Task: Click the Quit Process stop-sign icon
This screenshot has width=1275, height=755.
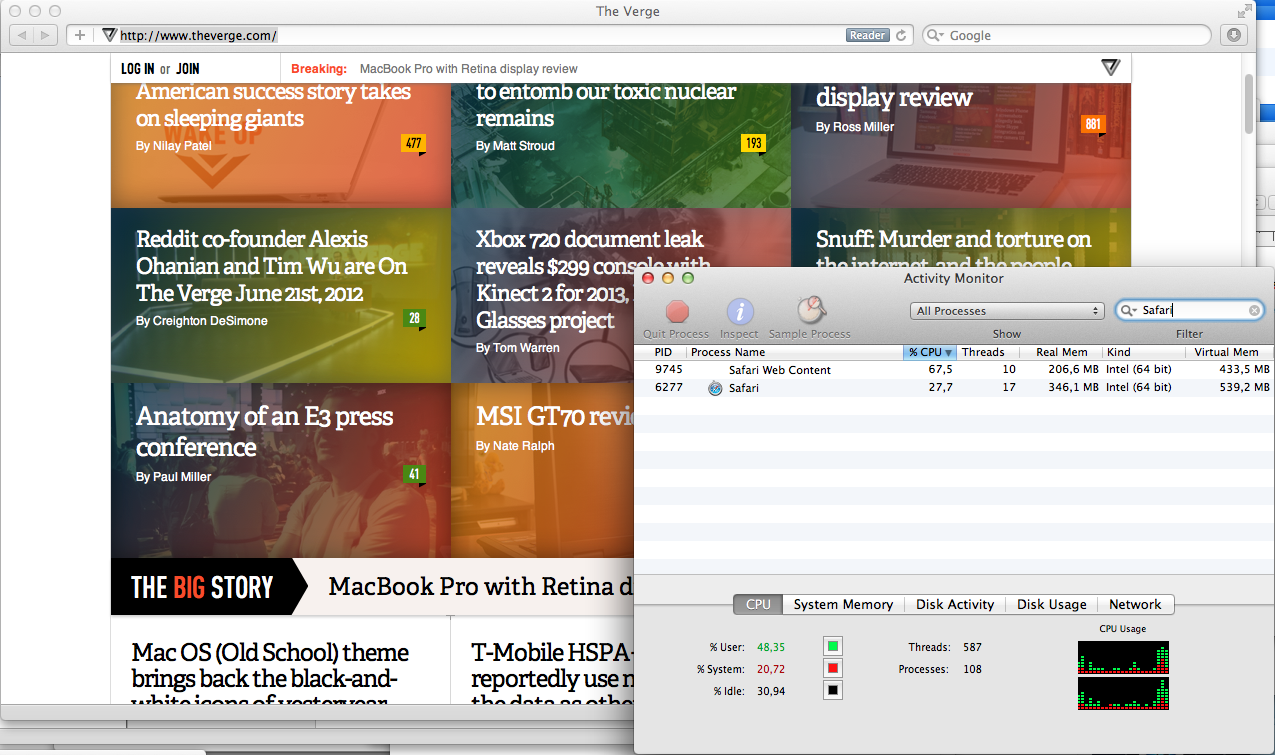Action: (x=677, y=311)
